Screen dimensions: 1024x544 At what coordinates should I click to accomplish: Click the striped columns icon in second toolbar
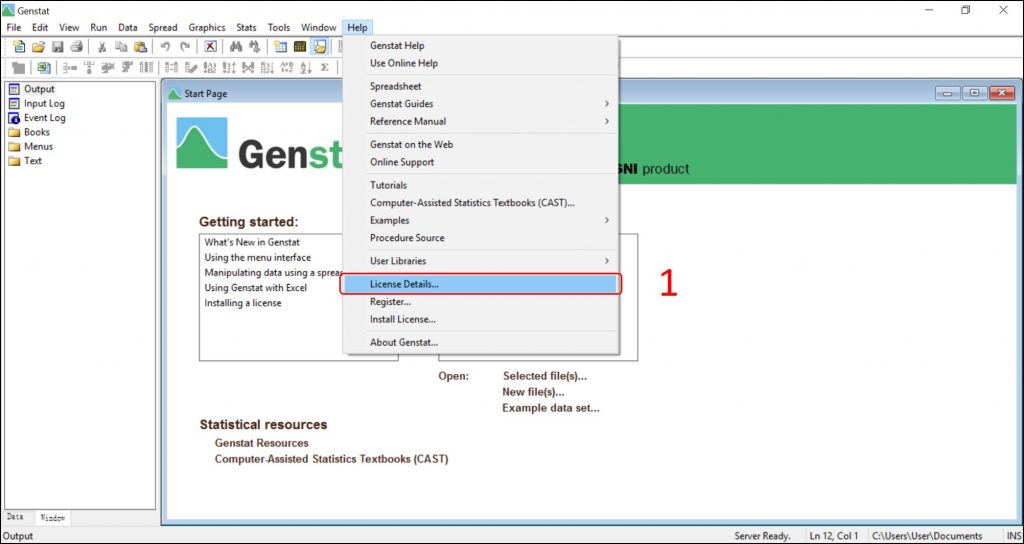(x=146, y=67)
